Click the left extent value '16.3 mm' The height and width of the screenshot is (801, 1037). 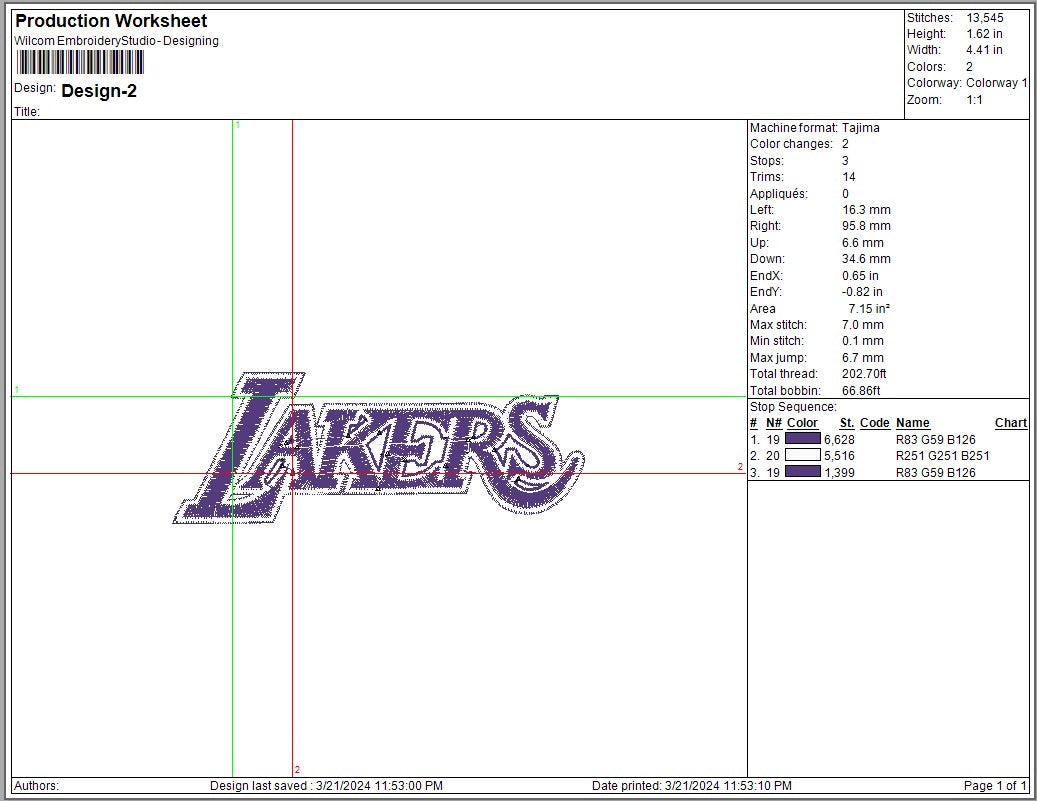(x=866, y=210)
